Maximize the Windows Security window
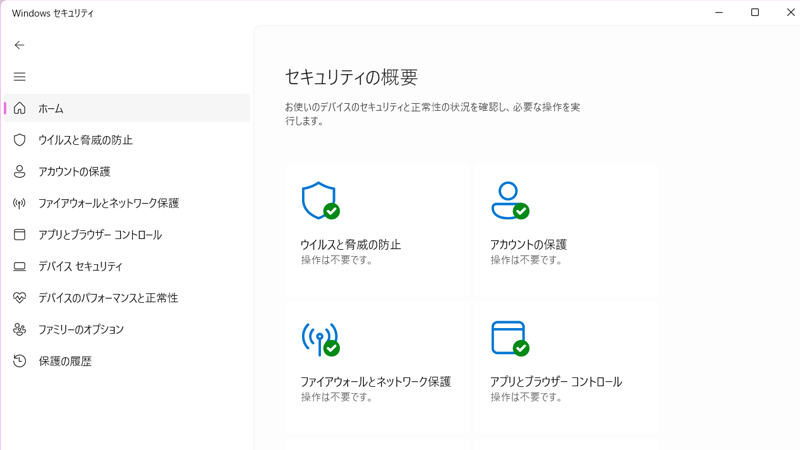 click(x=755, y=12)
